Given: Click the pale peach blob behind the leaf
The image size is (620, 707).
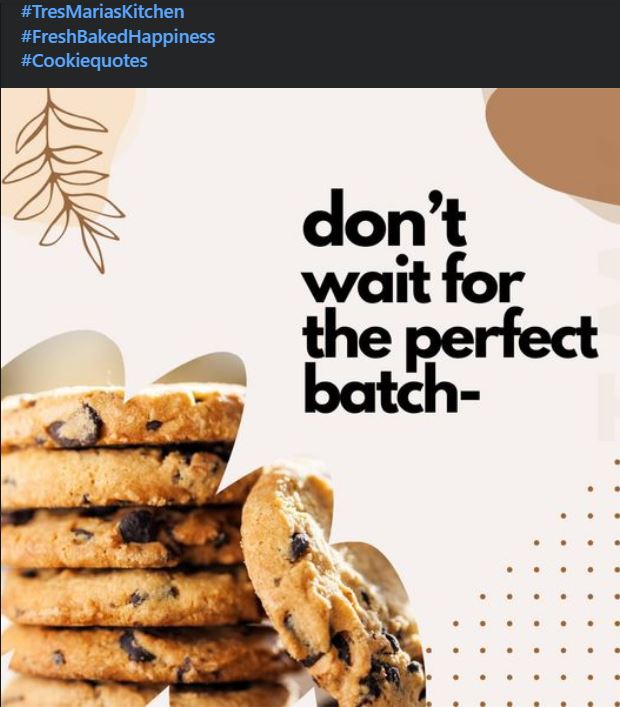Looking at the screenshot, I should 68,149.
